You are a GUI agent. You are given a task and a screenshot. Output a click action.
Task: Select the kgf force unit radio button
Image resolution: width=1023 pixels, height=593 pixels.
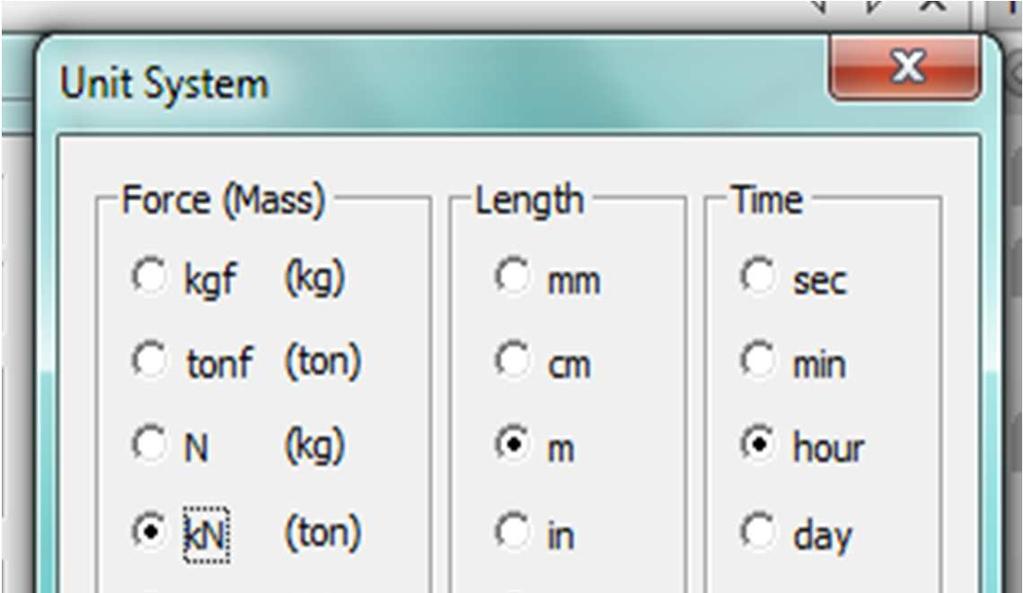pos(149,276)
